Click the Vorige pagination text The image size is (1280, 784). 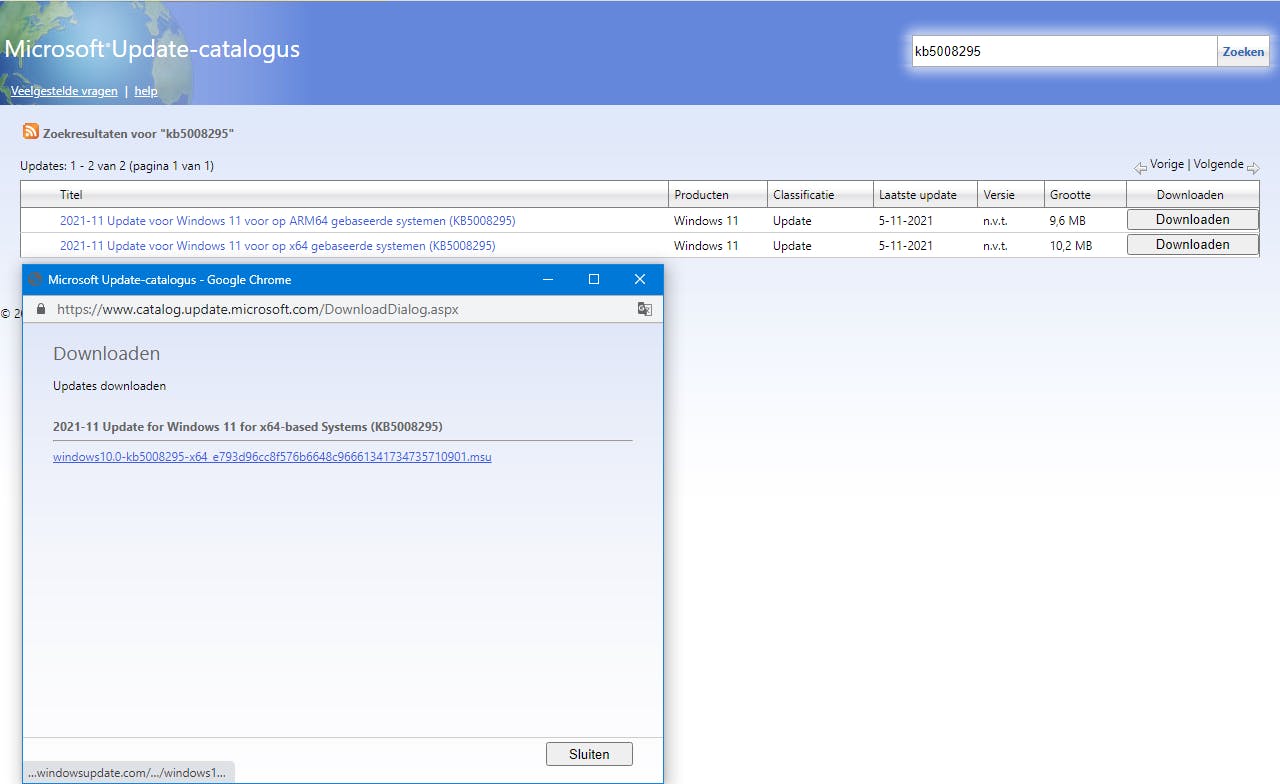(x=1167, y=164)
